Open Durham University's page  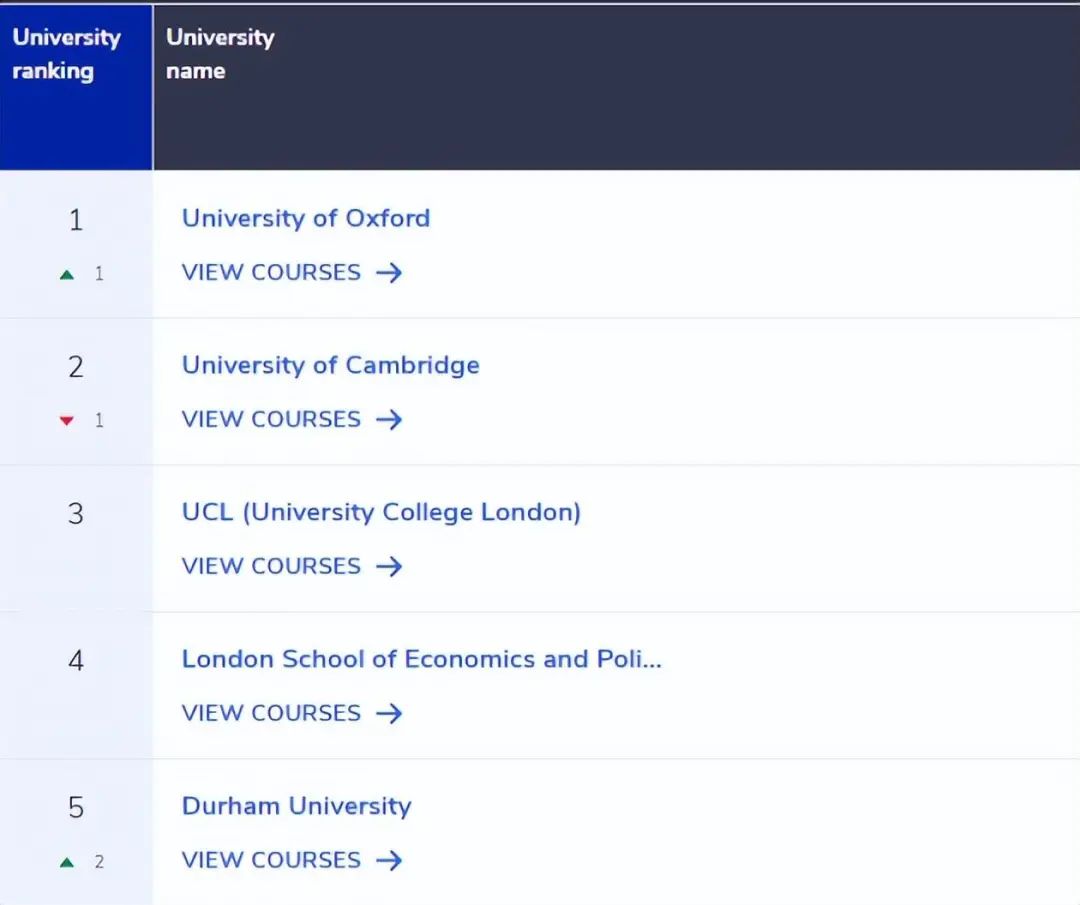pyautogui.click(x=296, y=806)
